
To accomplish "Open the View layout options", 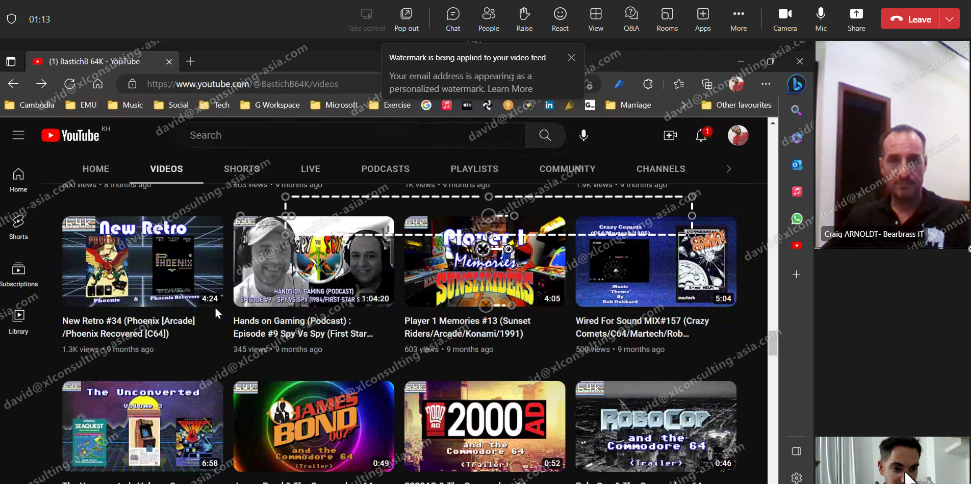I will click(x=596, y=19).
